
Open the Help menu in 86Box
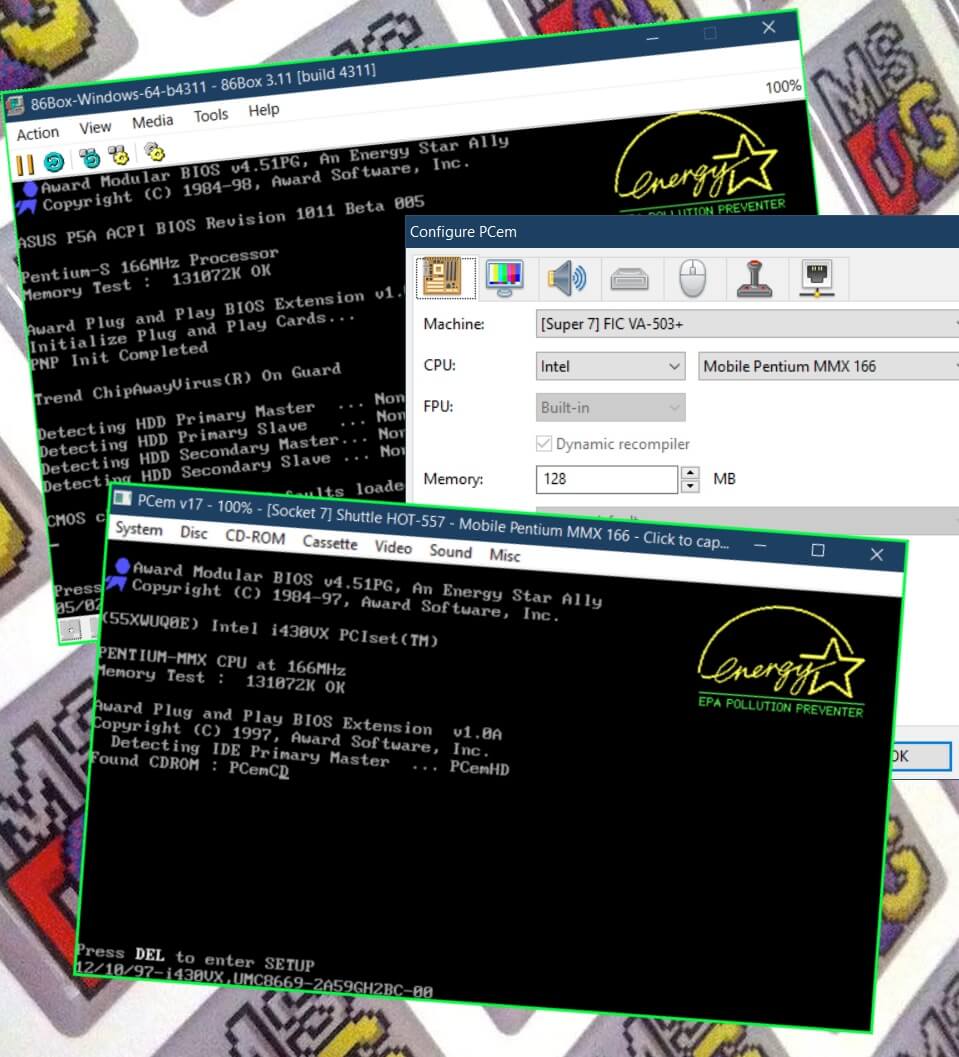tap(264, 110)
